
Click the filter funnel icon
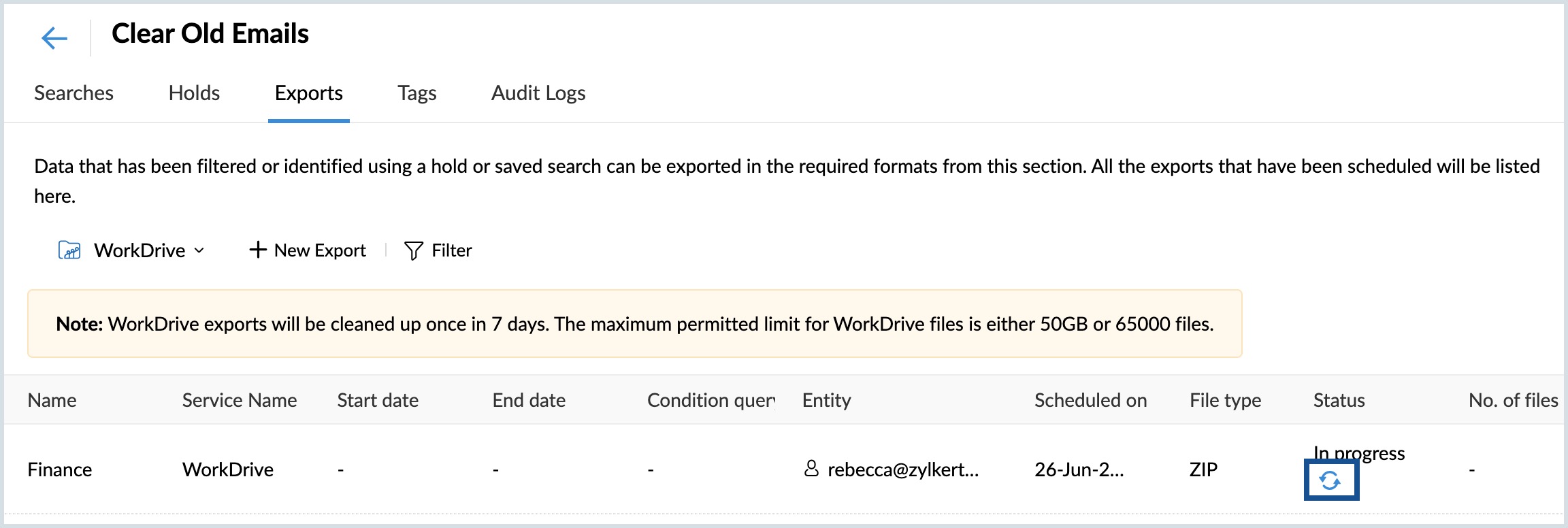coord(413,250)
